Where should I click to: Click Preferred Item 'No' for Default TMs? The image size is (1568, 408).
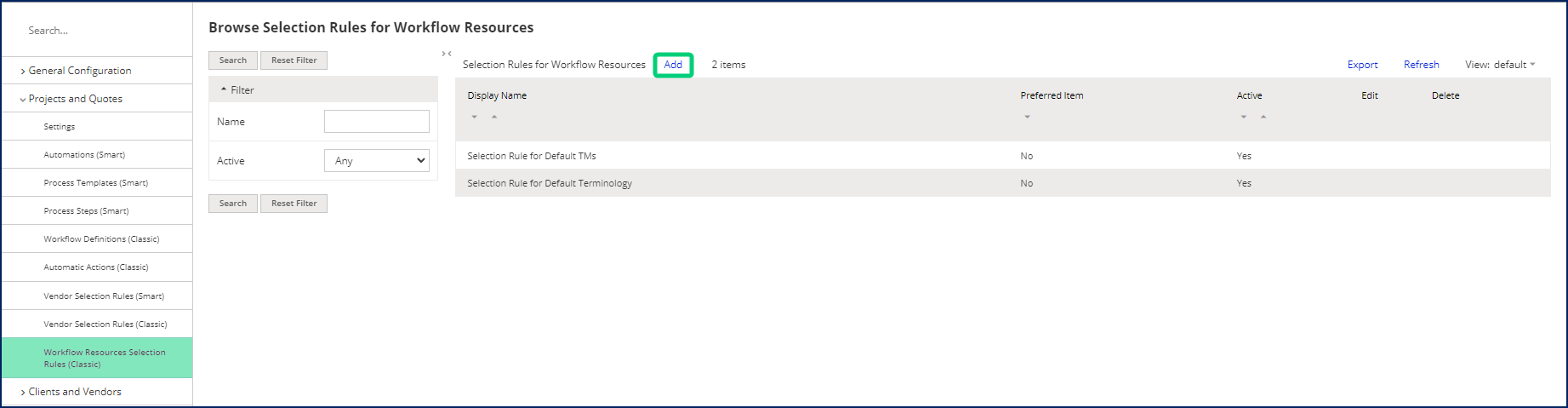tap(1027, 156)
